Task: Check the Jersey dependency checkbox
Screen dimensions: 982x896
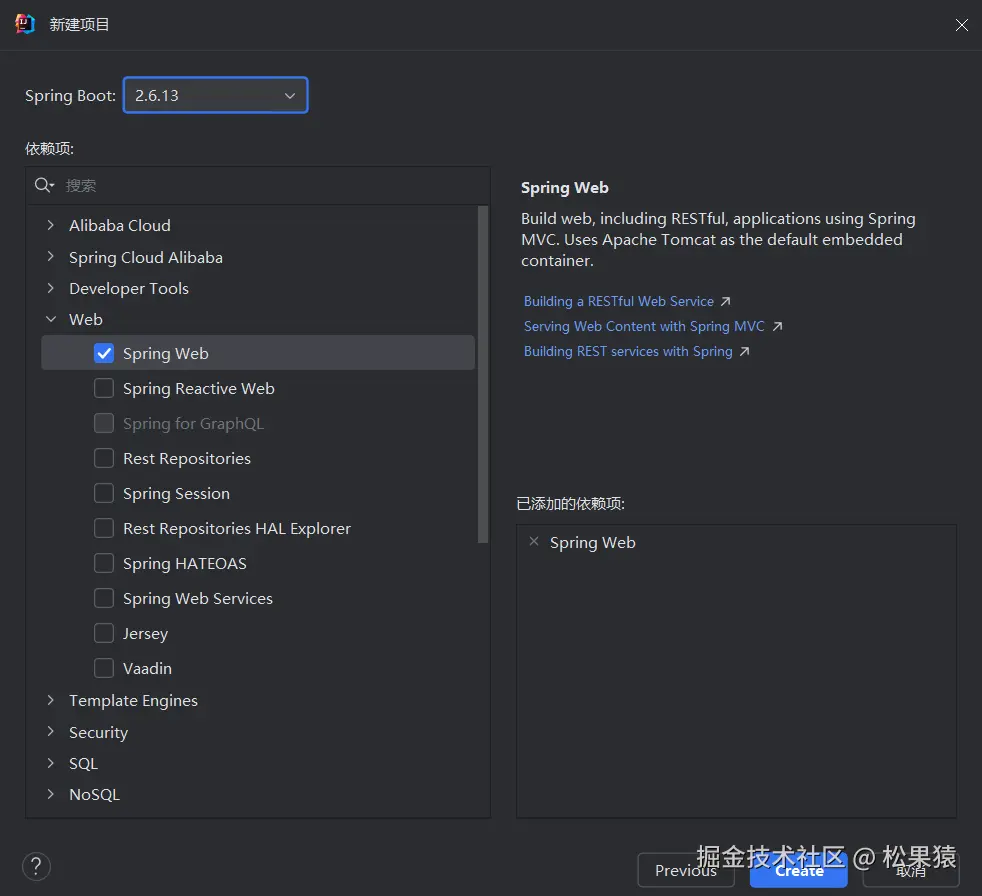Action: (x=104, y=633)
